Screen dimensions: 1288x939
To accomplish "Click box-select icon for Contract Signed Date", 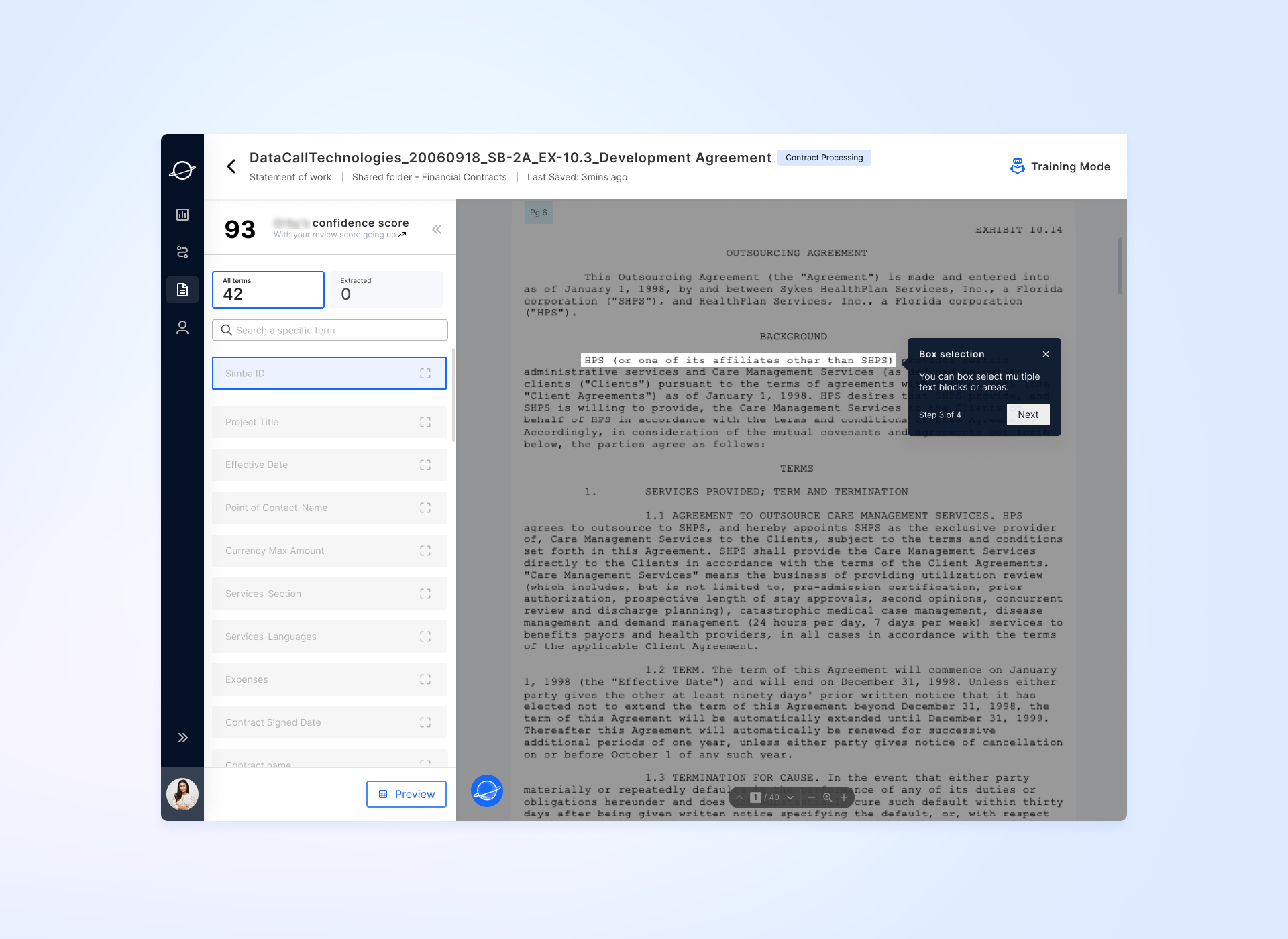I will tap(425, 722).
